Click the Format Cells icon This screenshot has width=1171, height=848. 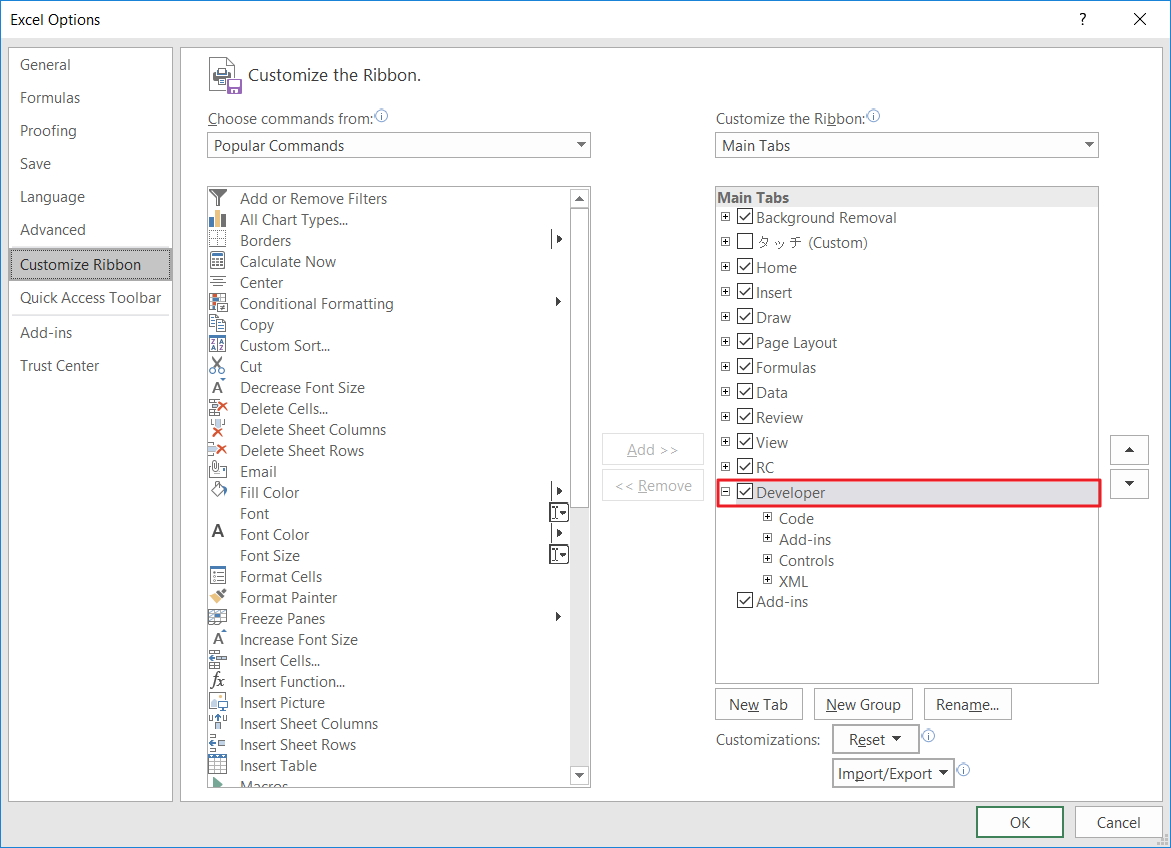tap(217, 575)
